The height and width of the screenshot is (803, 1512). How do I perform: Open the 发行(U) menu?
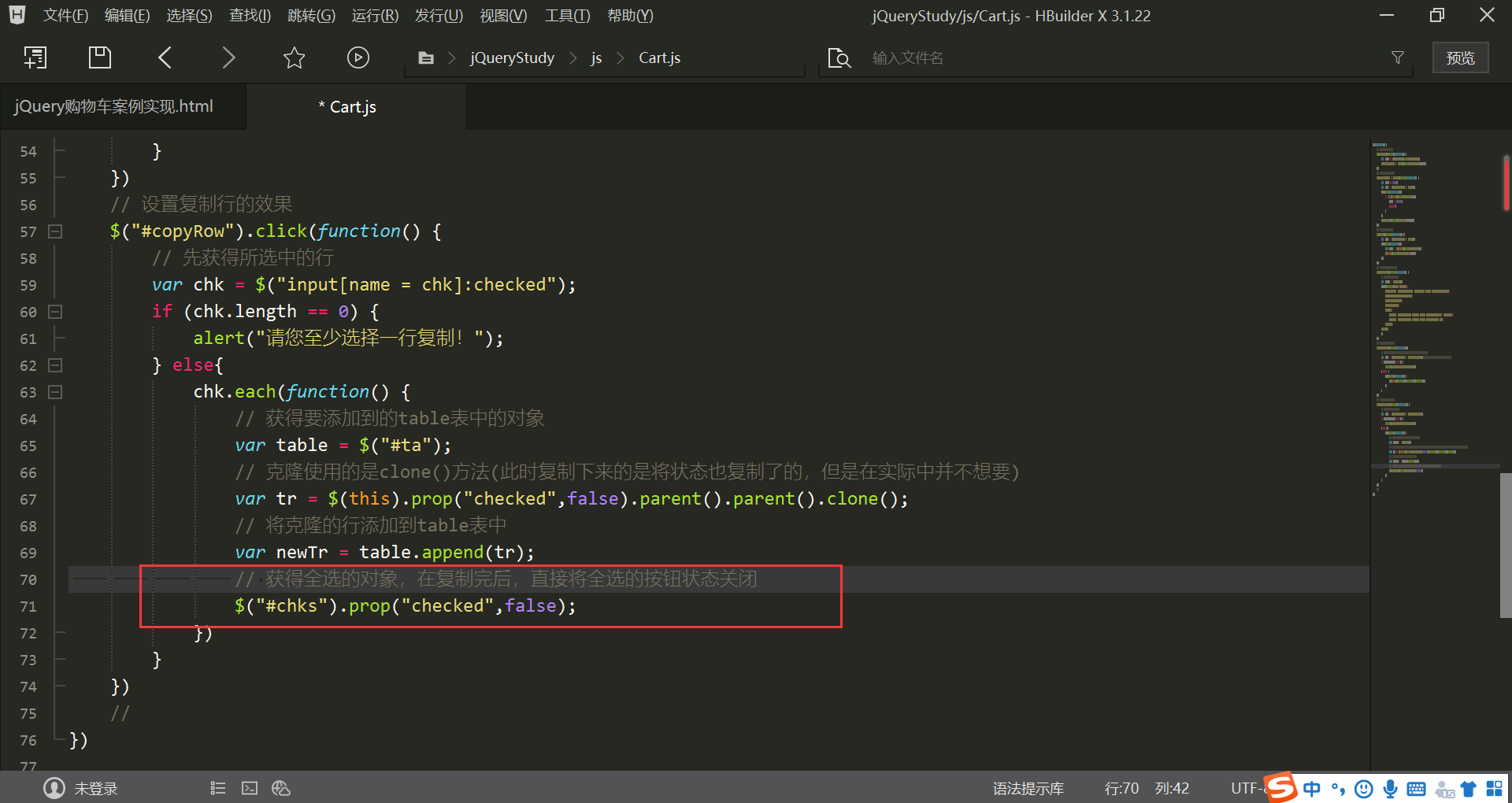coord(439,16)
